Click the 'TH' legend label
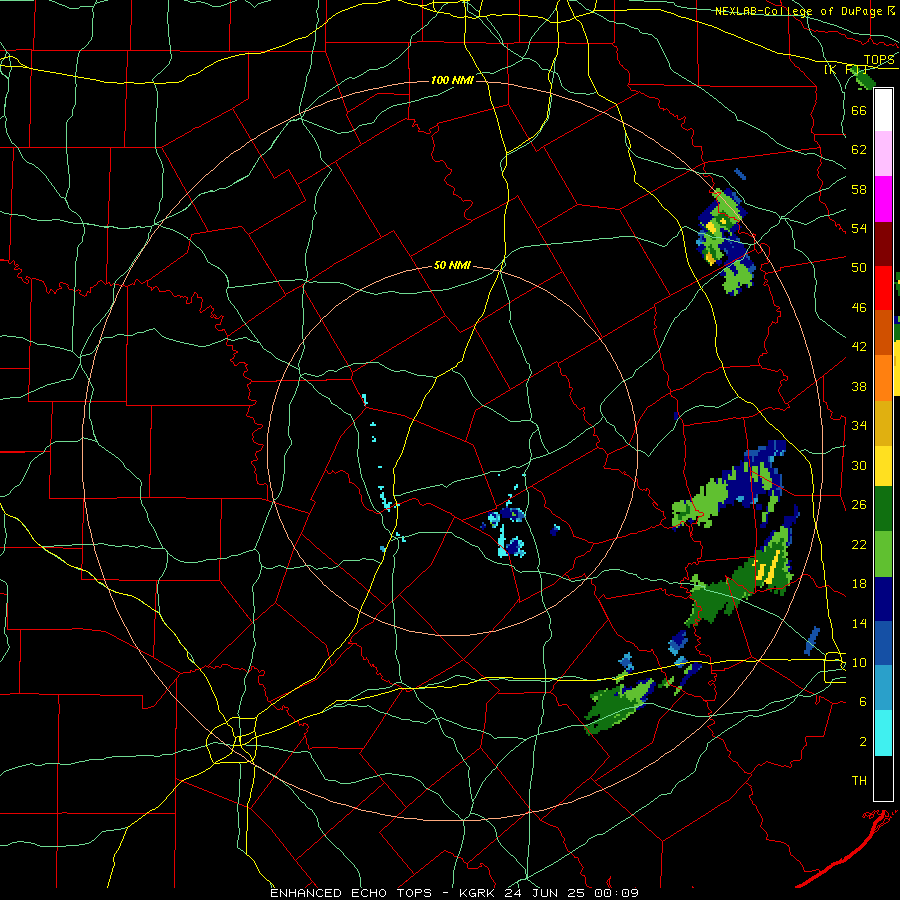Image resolution: width=900 pixels, height=900 pixels. pos(859,781)
